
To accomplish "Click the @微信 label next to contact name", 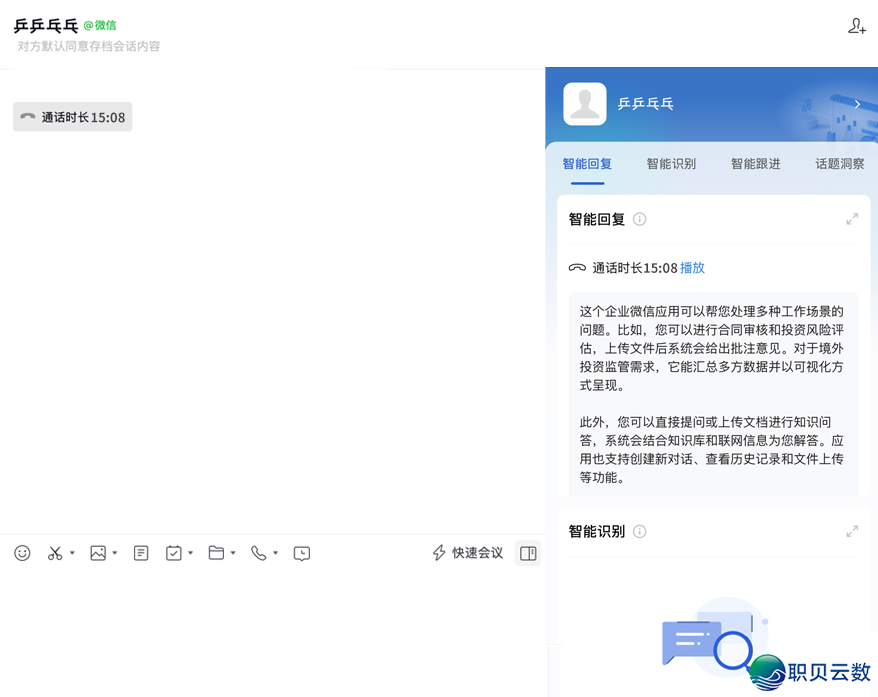I will [x=100, y=25].
